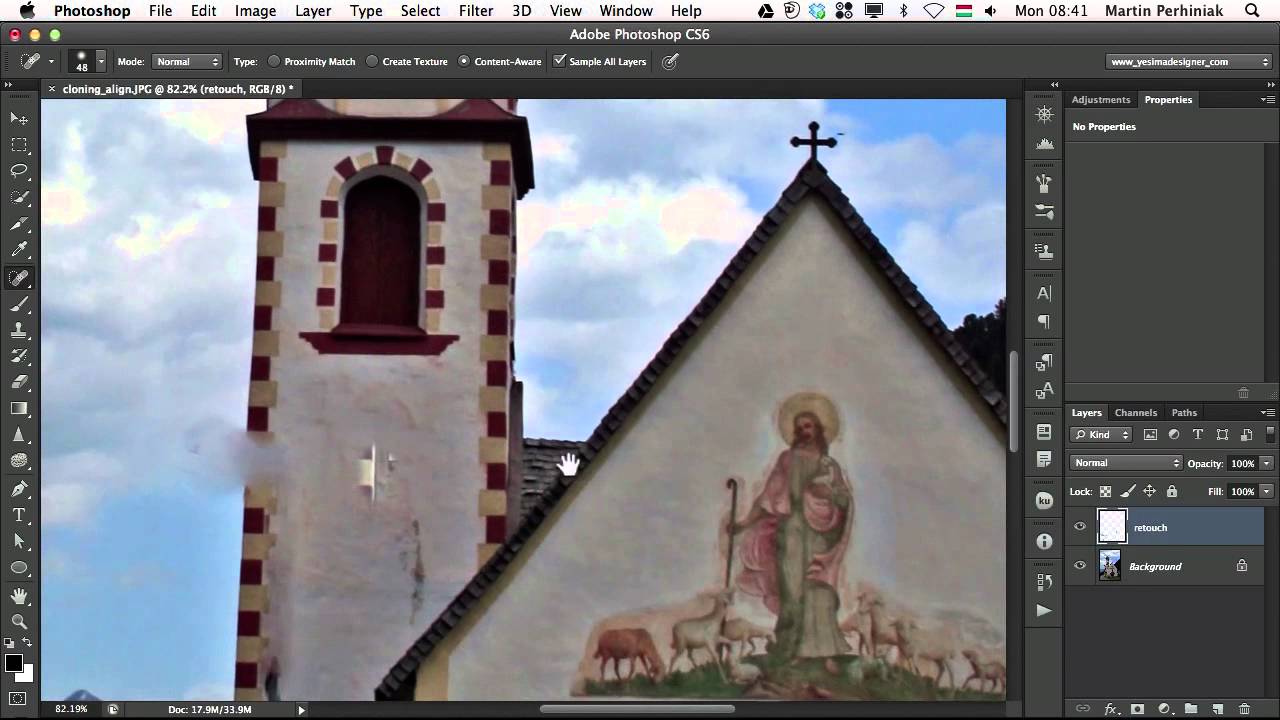Switch to the Channels tab
1280x720 pixels.
coord(1136,413)
